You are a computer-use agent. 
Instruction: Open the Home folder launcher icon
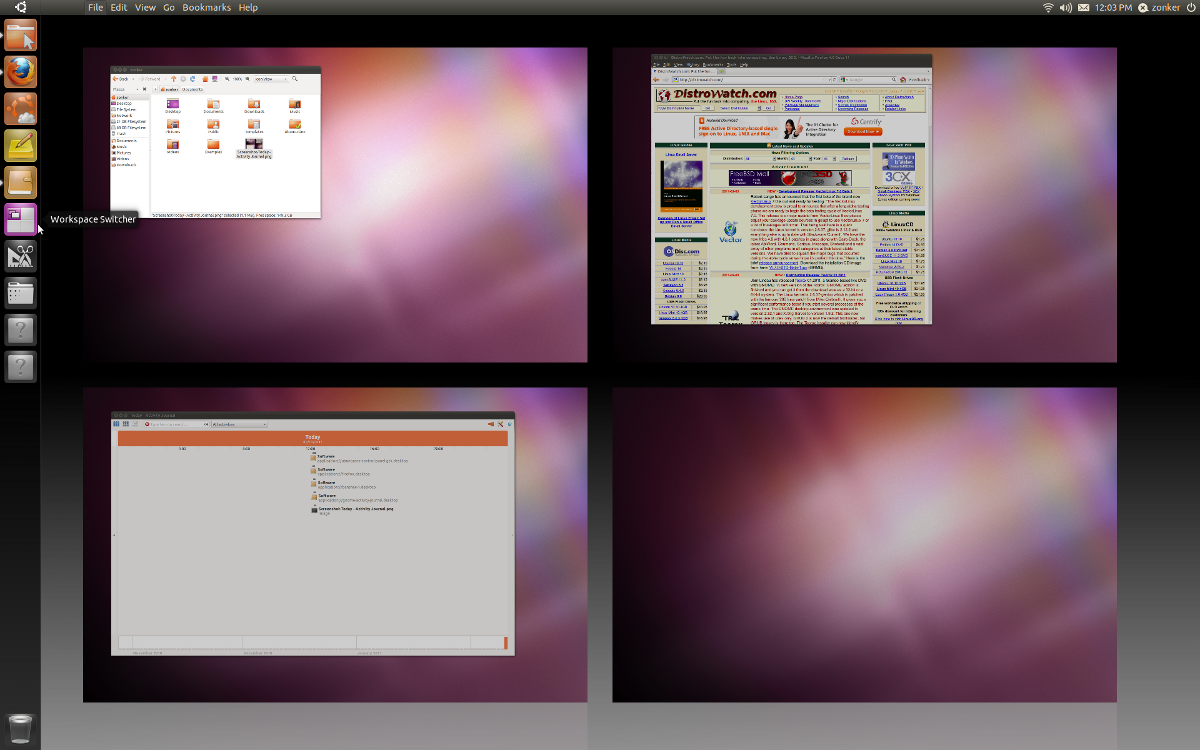[21, 35]
